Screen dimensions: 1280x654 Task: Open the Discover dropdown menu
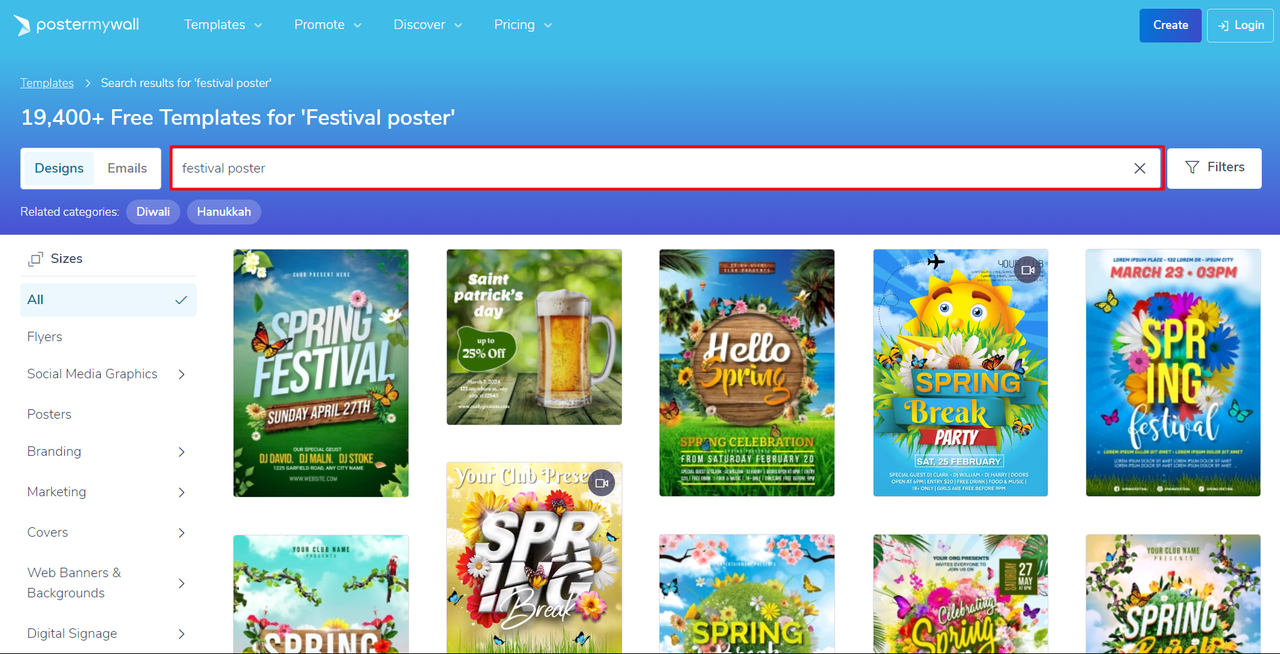tap(428, 25)
